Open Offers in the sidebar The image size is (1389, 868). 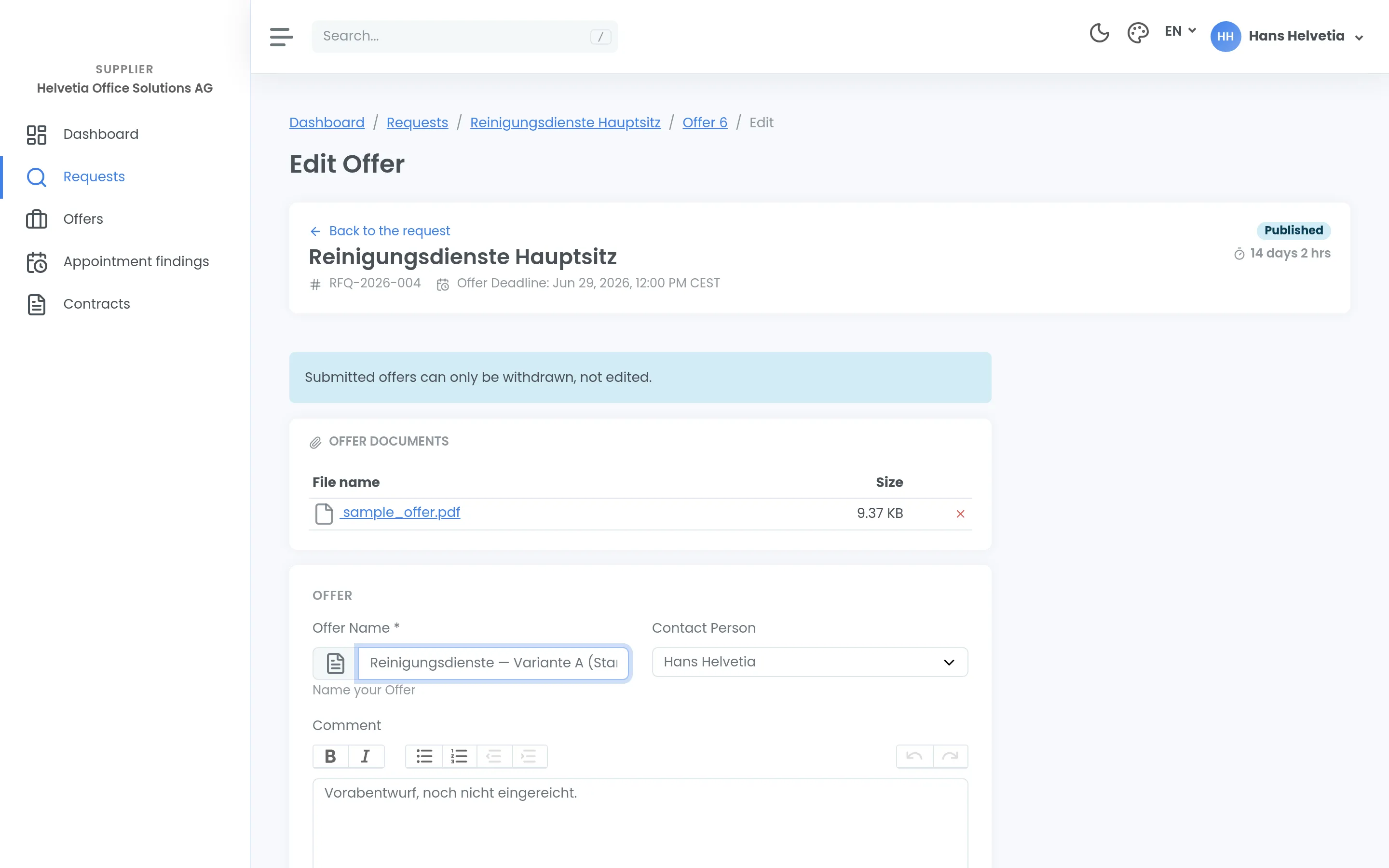124,219
